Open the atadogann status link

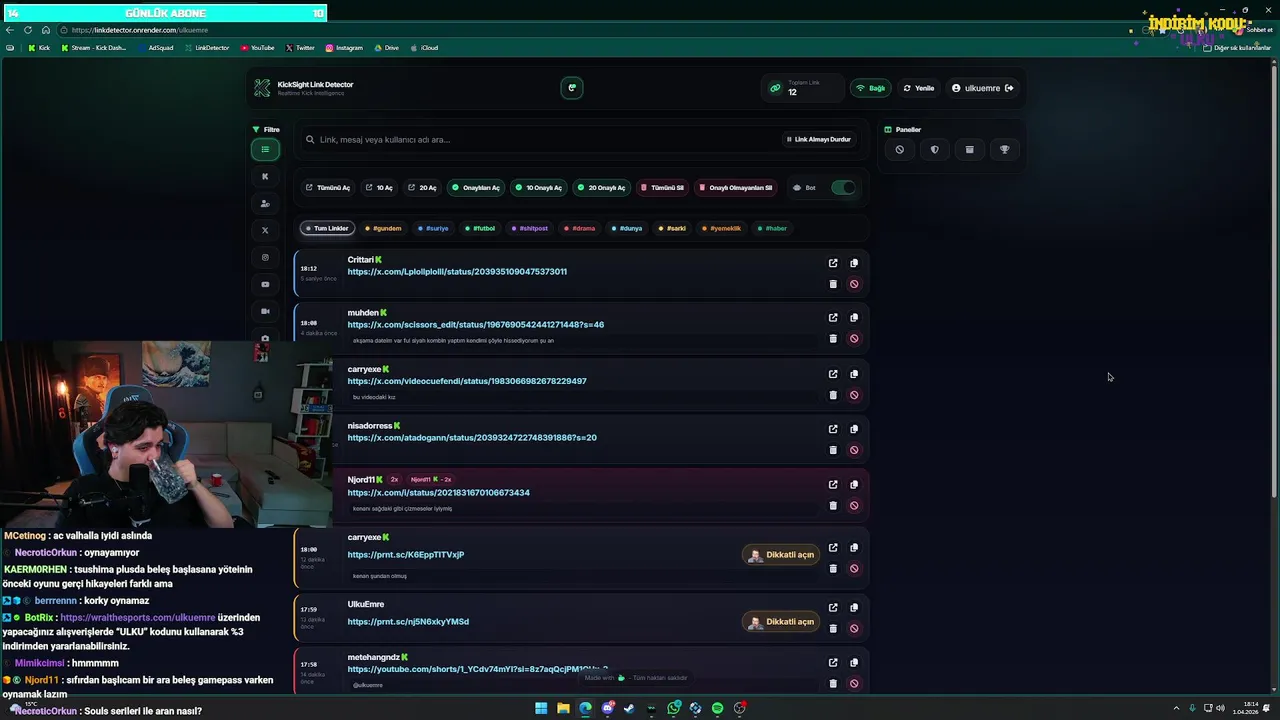coord(472,438)
